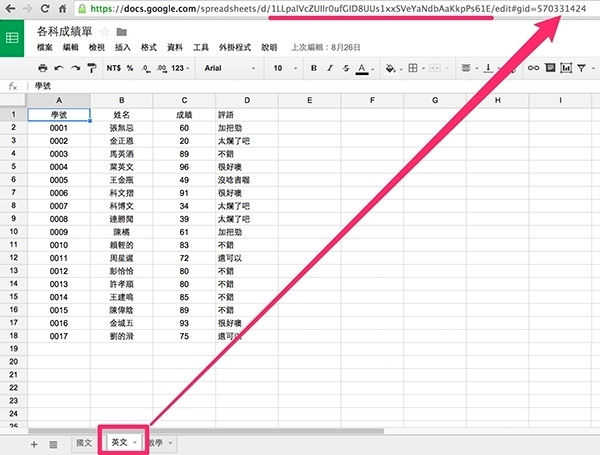Decrease decimal places
The width and height of the screenshot is (600, 455).
point(146,68)
